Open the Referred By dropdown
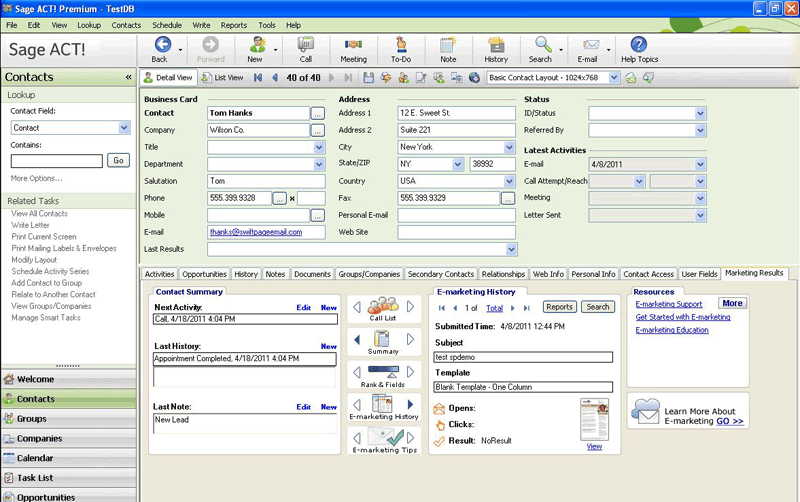This screenshot has width=800, height=502. [x=700, y=131]
